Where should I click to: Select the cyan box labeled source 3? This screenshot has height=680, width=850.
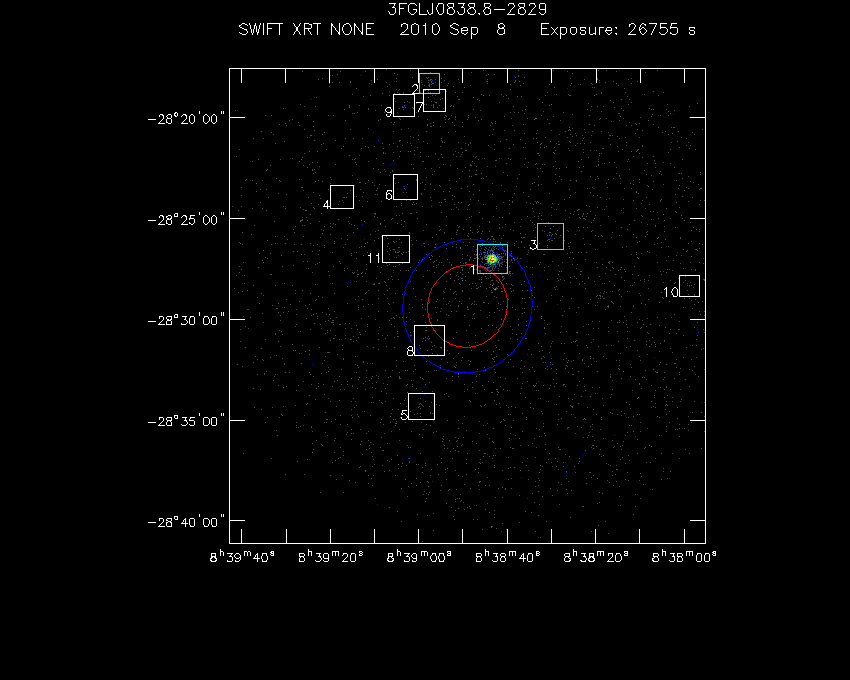point(550,236)
